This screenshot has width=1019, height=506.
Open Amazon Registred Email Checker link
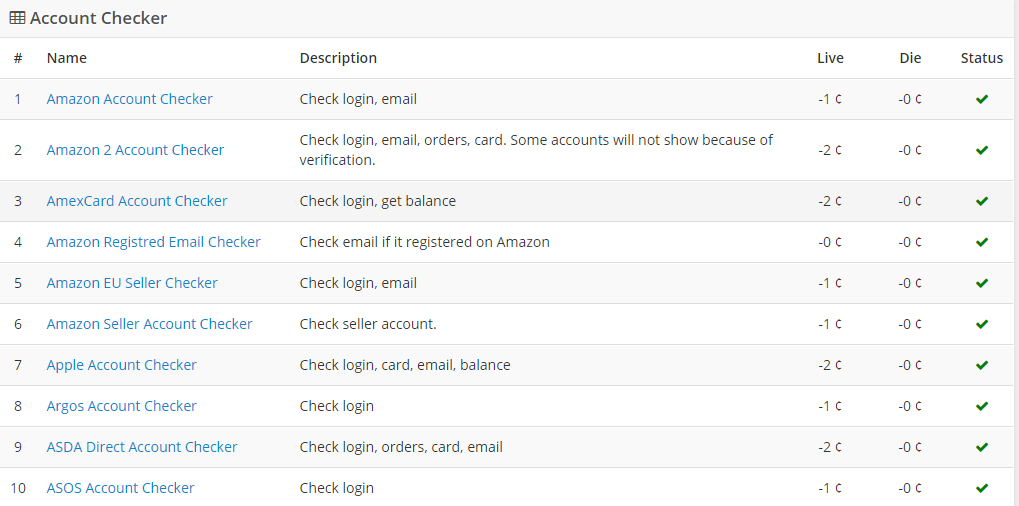pos(153,242)
